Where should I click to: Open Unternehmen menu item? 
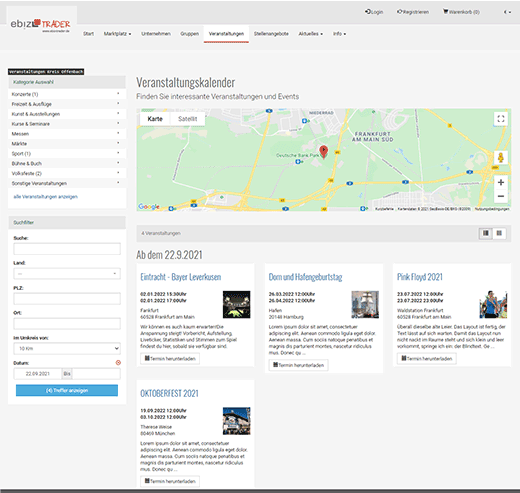point(156,34)
